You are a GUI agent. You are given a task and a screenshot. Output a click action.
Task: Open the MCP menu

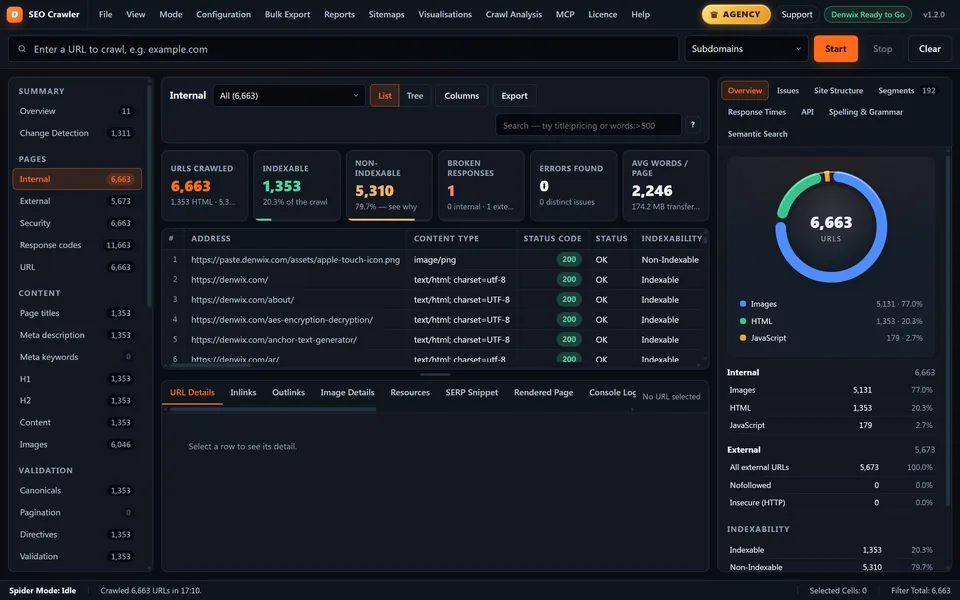565,14
